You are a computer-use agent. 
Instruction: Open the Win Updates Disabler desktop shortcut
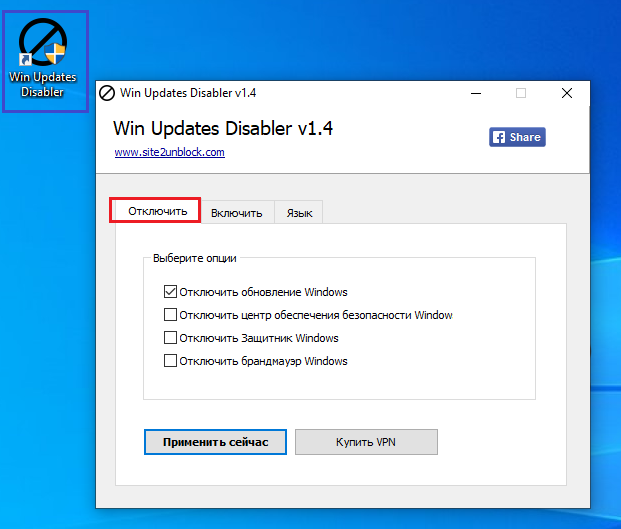43,58
